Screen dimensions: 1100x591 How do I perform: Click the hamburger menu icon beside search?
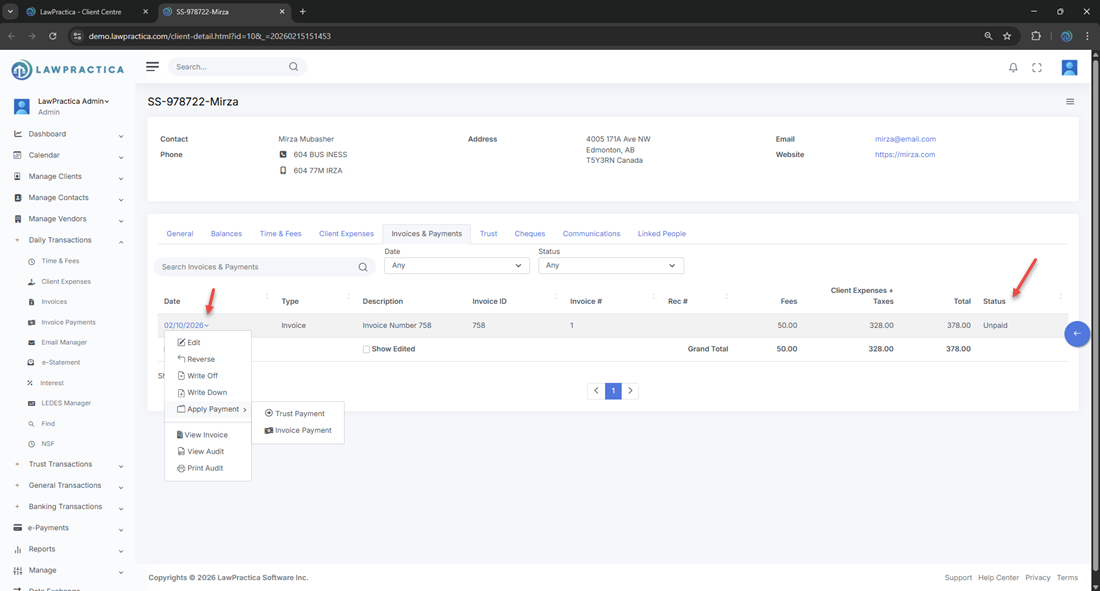152,67
